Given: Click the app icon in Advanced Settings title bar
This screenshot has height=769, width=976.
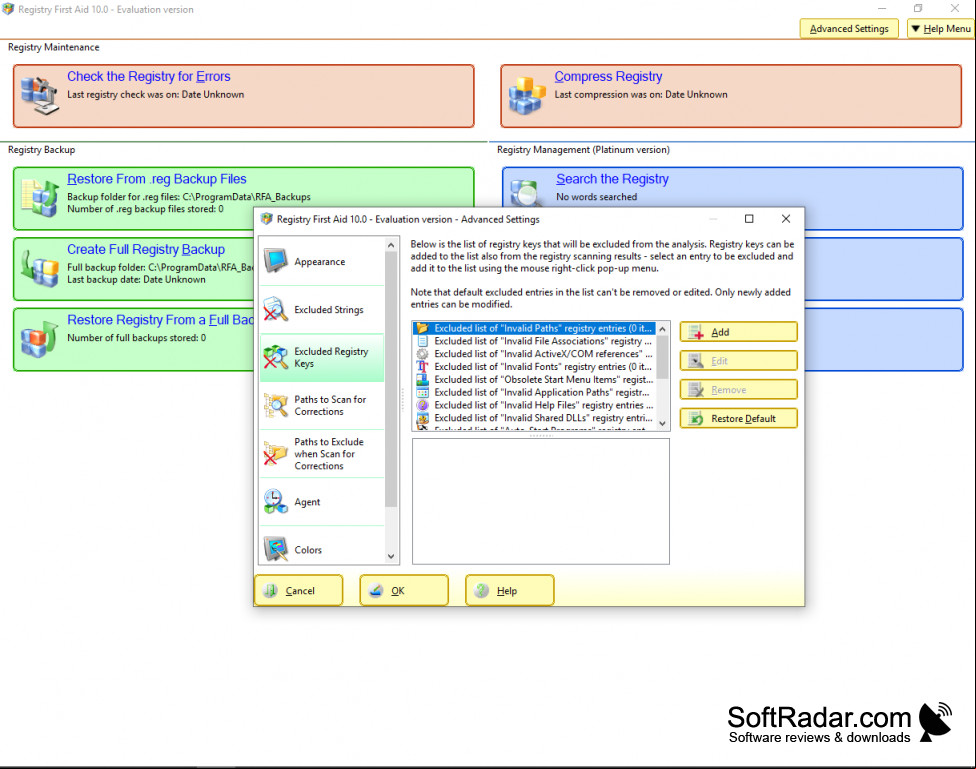Looking at the screenshot, I should [267, 219].
